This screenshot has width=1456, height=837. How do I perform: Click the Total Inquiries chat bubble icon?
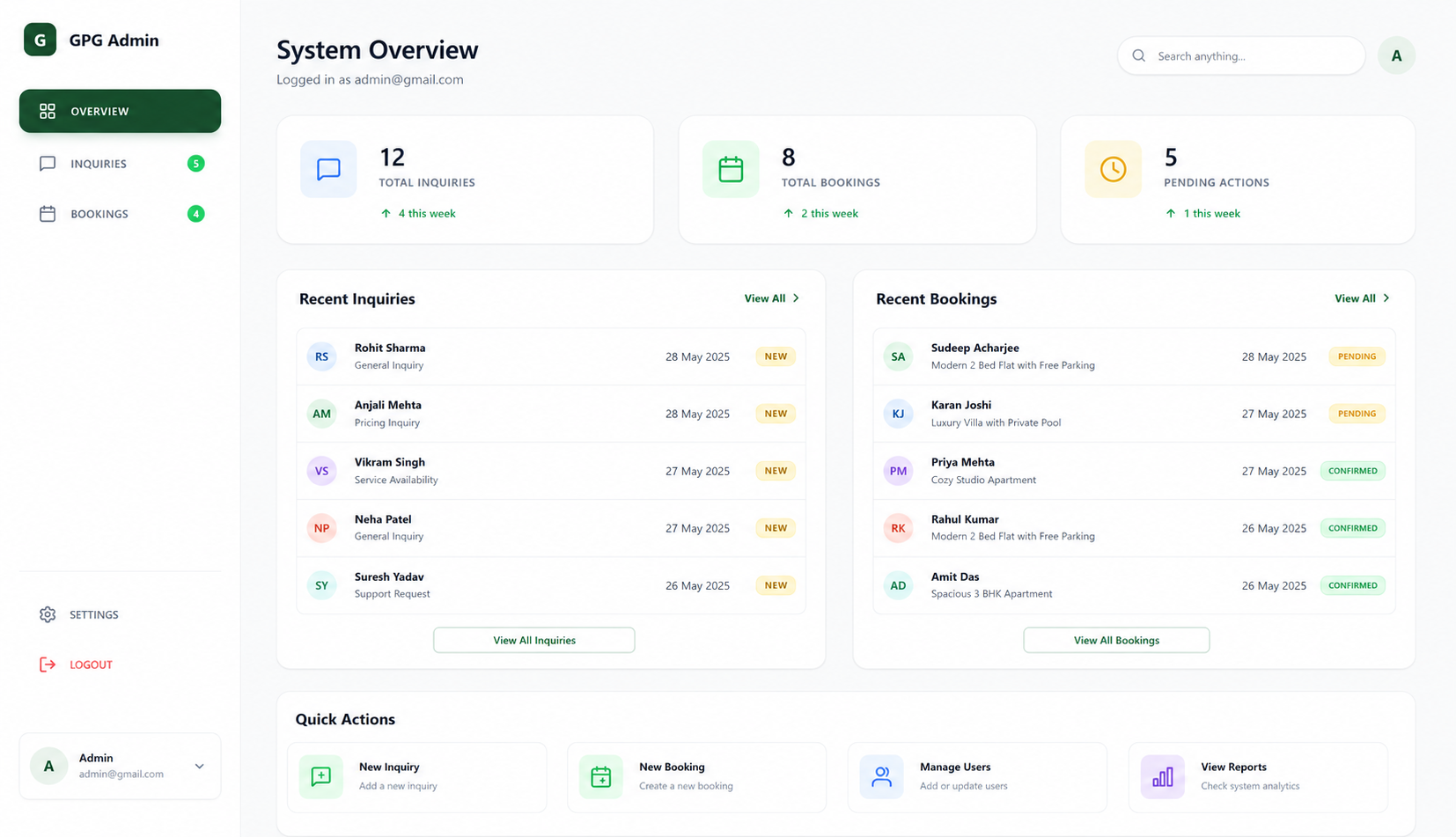pos(328,169)
